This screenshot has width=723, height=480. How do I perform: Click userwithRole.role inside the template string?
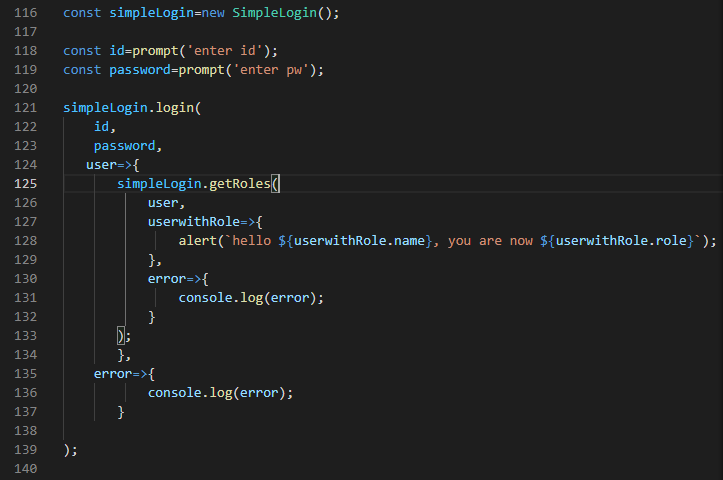coord(621,241)
